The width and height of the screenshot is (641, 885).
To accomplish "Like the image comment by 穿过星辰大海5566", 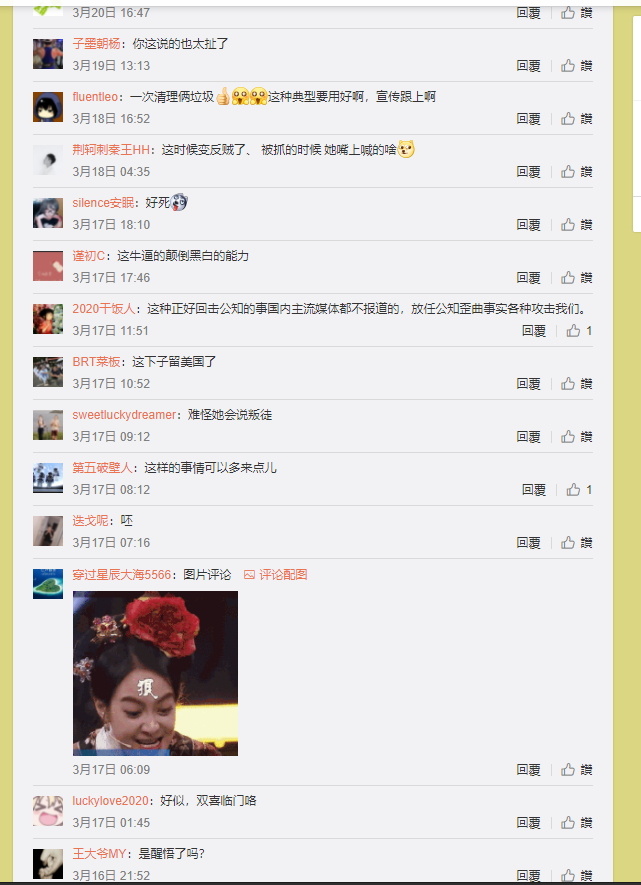I will tap(576, 769).
